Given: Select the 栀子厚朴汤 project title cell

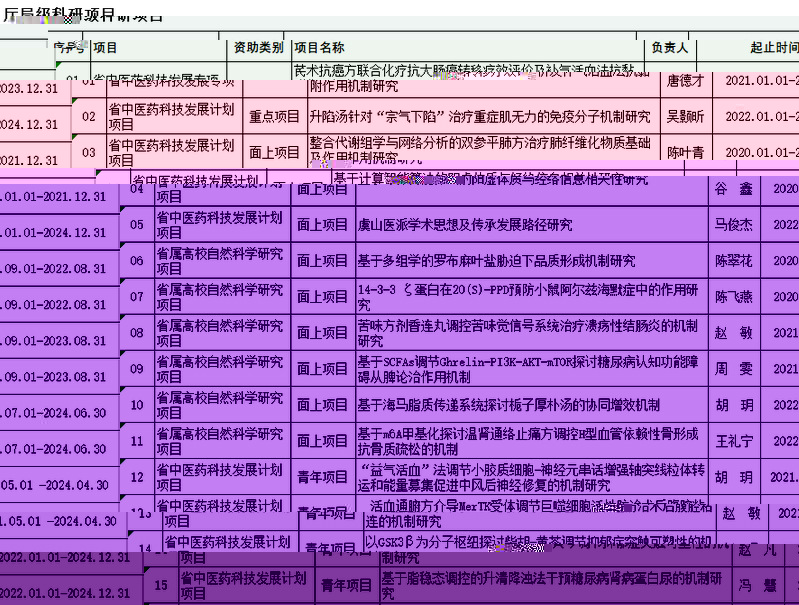Looking at the screenshot, I should tap(508, 405).
